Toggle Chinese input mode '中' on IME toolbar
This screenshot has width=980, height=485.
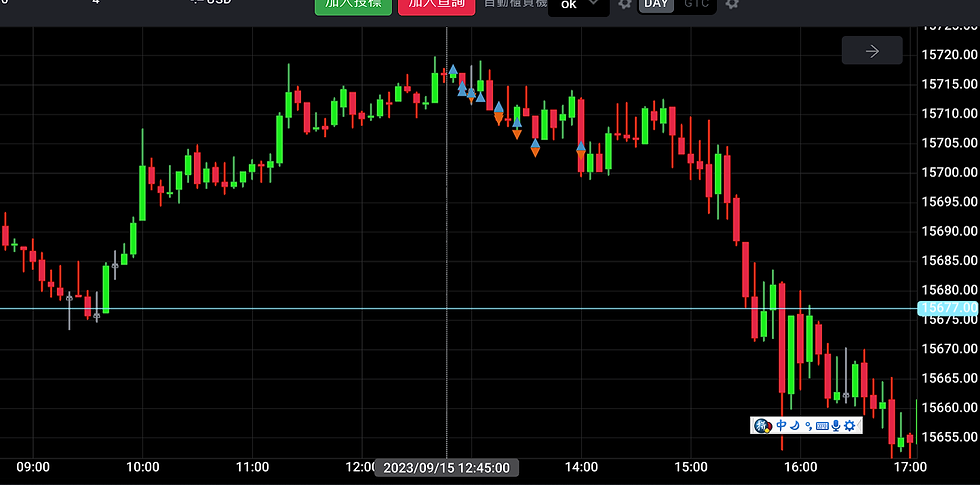781,426
